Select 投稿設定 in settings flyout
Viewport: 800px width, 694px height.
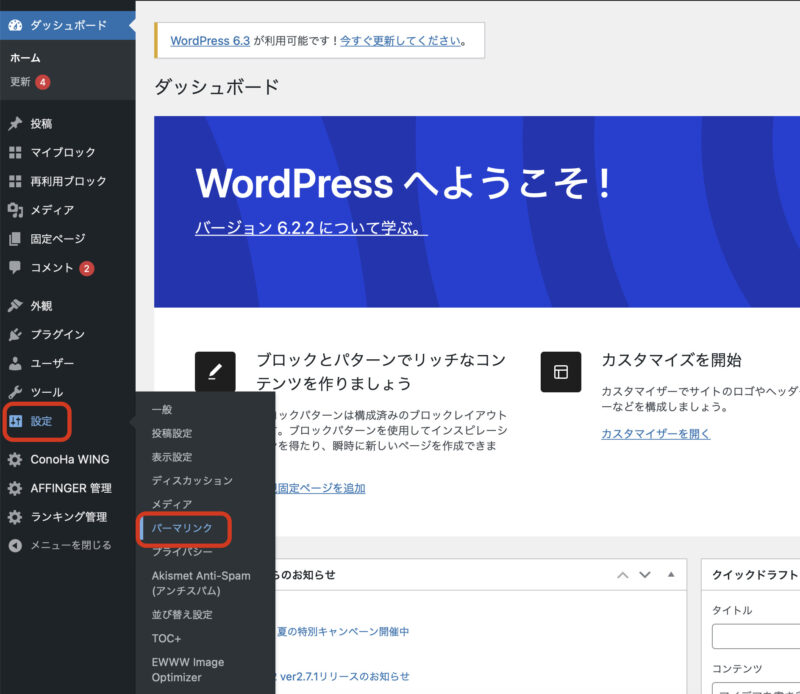click(171, 433)
